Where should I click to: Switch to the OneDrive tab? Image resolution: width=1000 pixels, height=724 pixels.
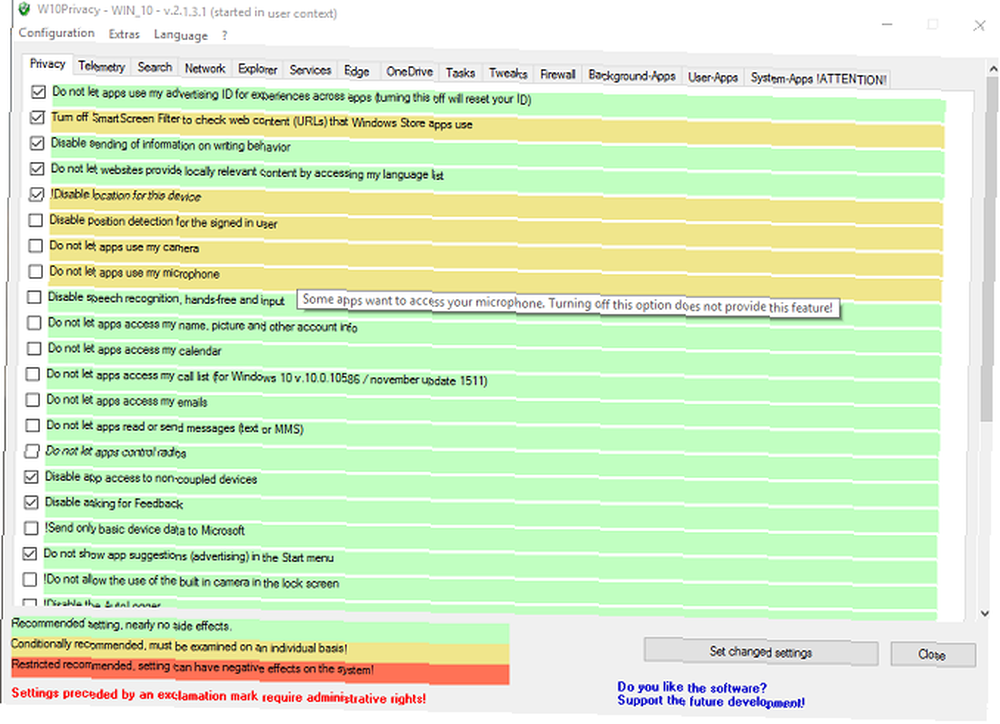409,71
